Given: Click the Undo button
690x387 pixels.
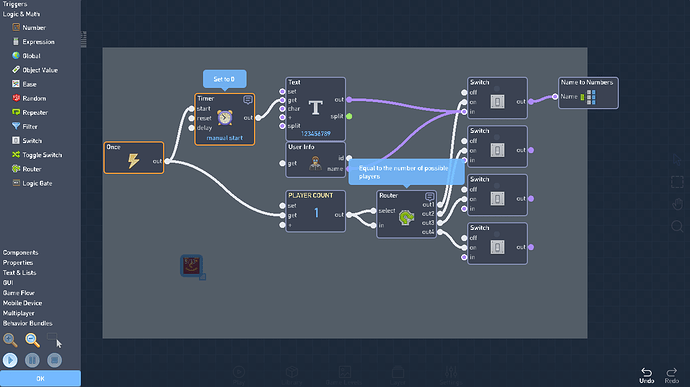Looking at the screenshot, I should tap(646, 375).
